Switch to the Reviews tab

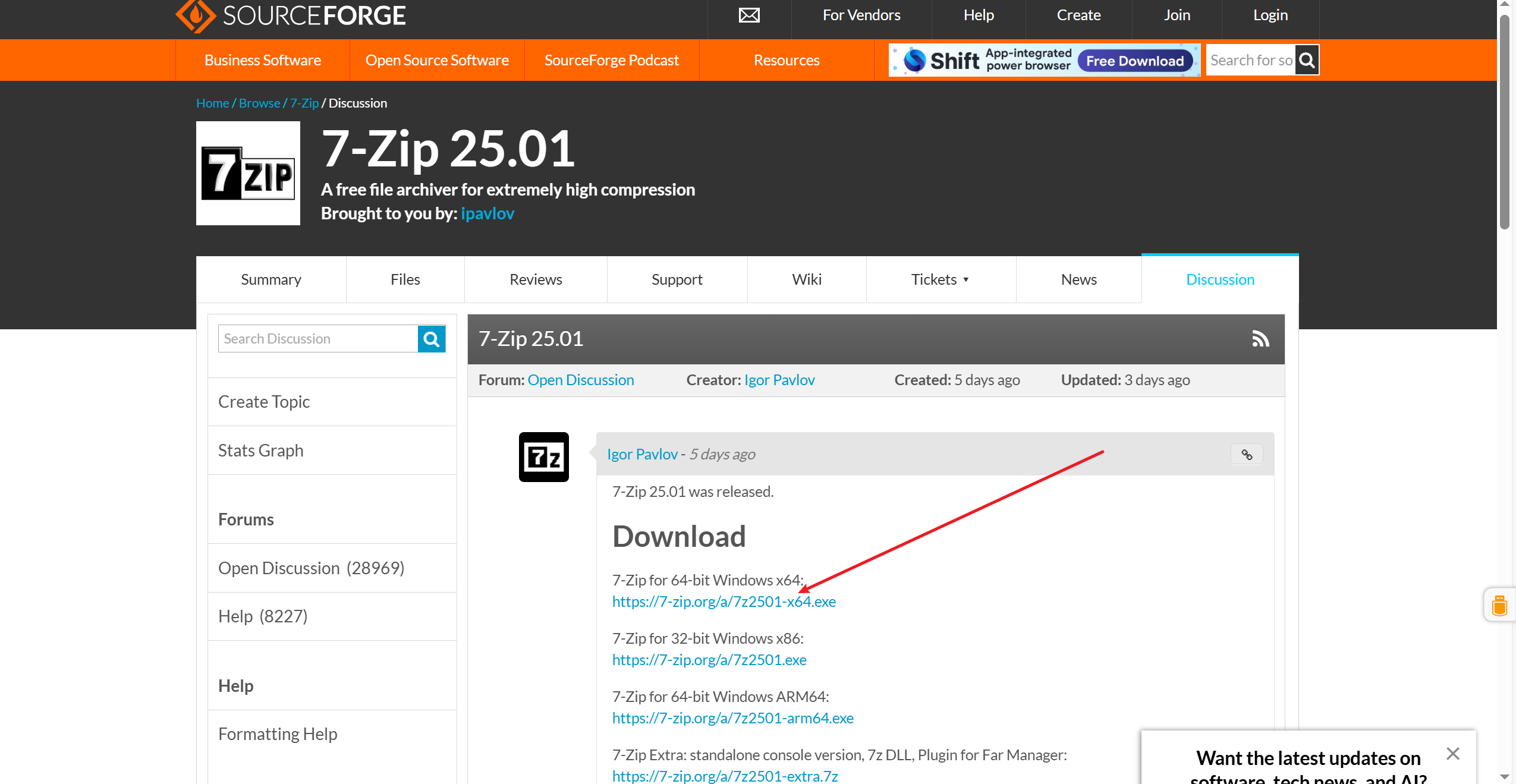point(536,279)
